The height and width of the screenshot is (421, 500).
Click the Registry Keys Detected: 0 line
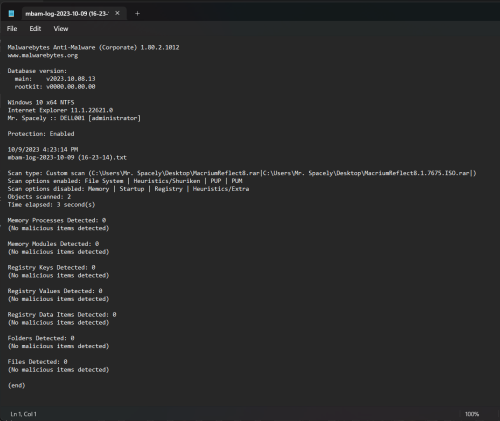[51, 267]
